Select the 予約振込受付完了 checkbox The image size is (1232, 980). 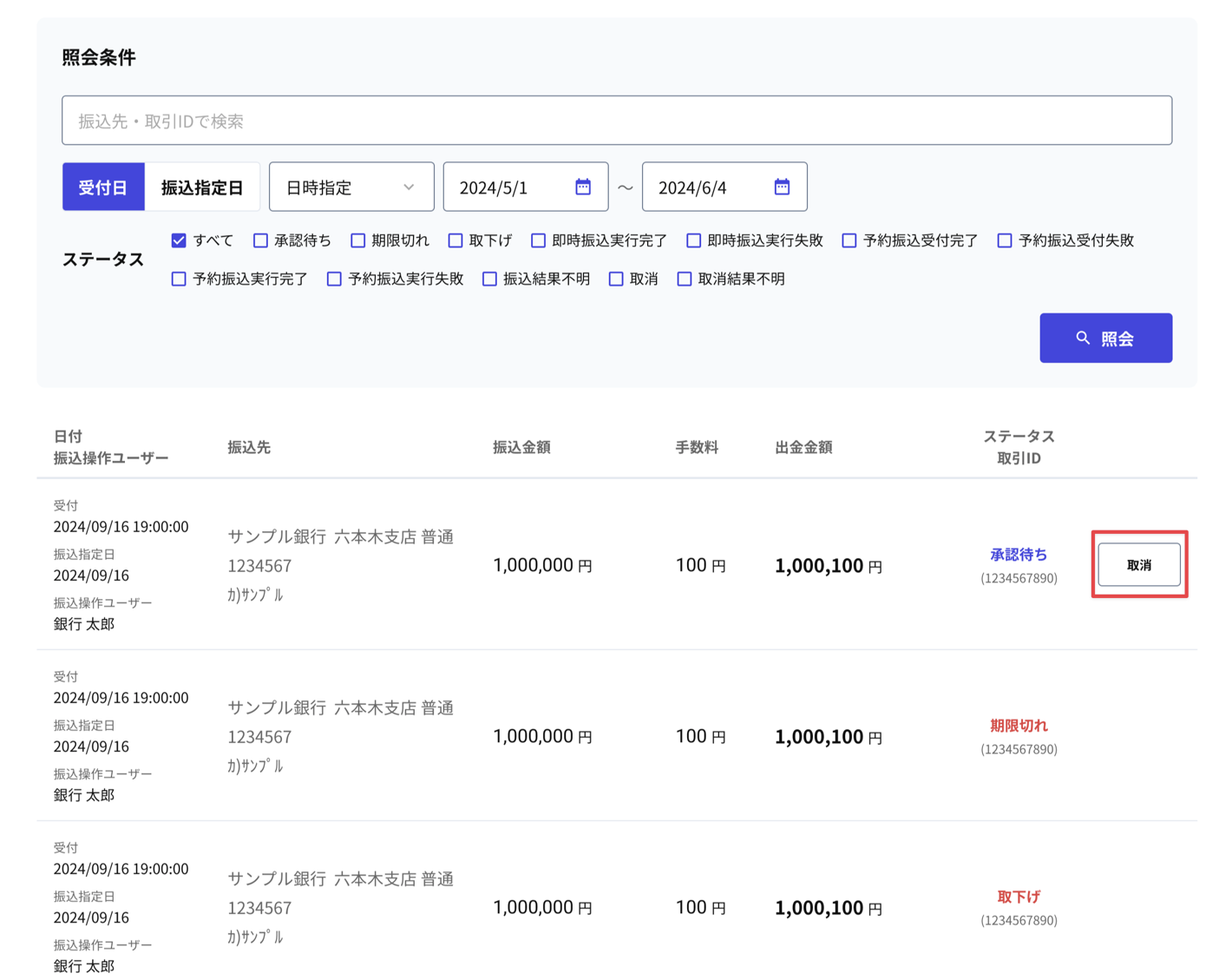[x=849, y=240]
